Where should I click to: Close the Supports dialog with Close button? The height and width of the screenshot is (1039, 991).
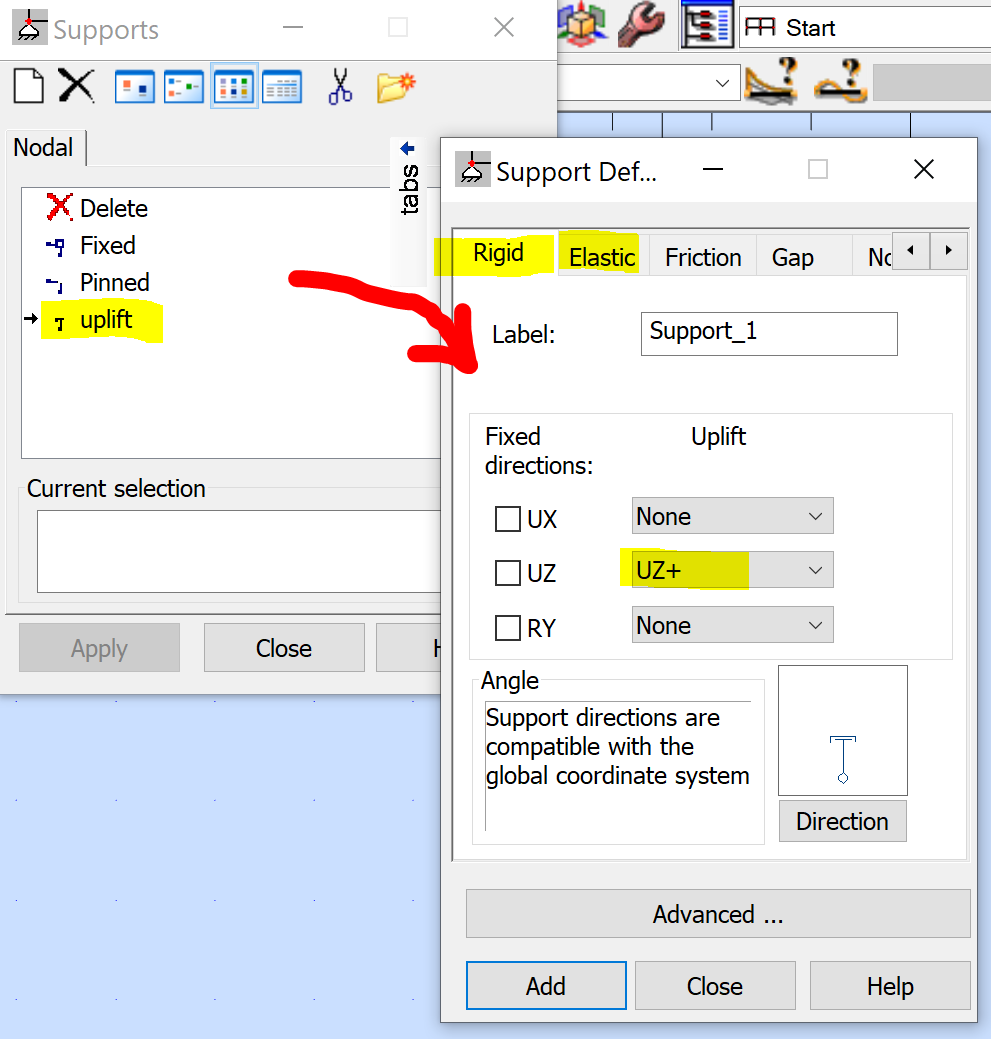pyautogui.click(x=284, y=648)
